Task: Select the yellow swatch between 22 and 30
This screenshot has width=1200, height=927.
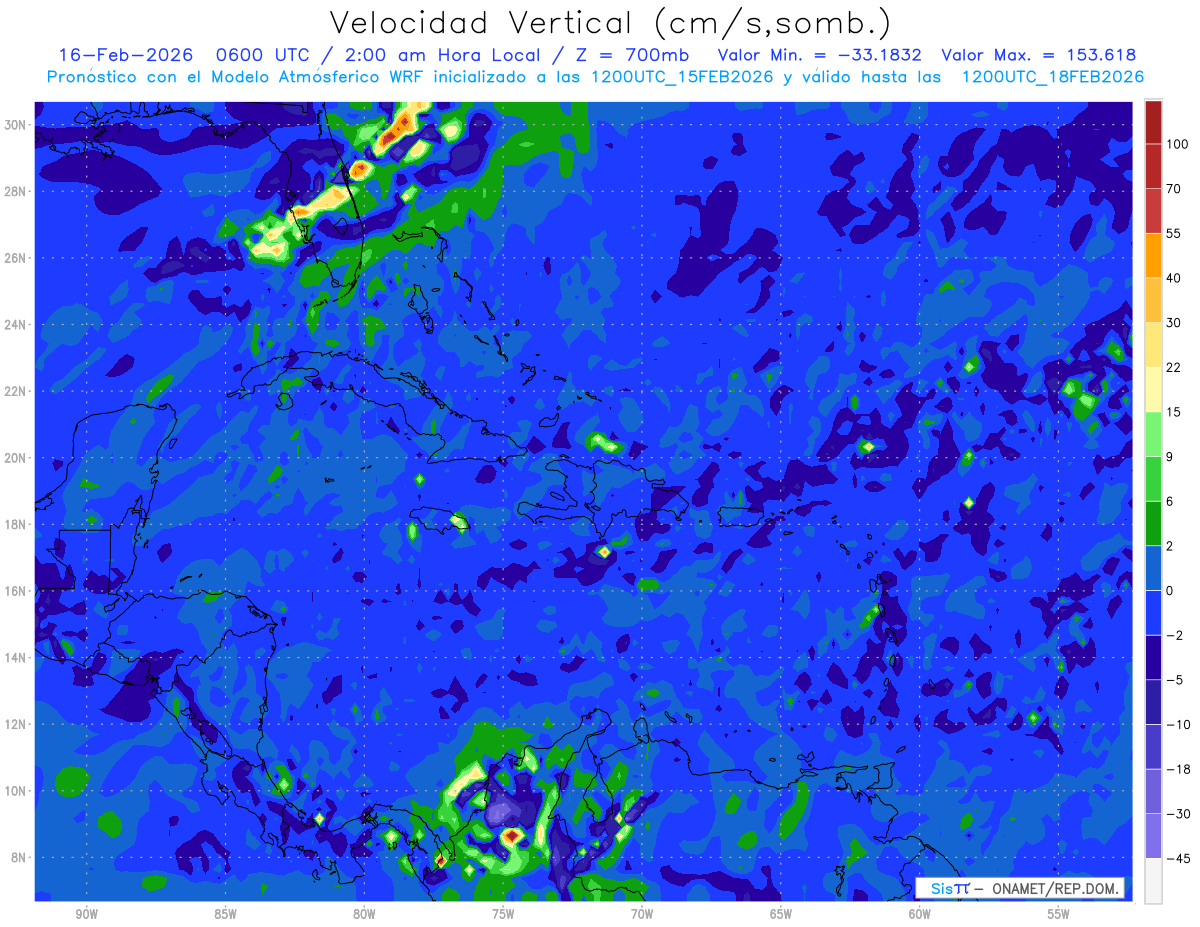Action: pyautogui.click(x=1153, y=345)
